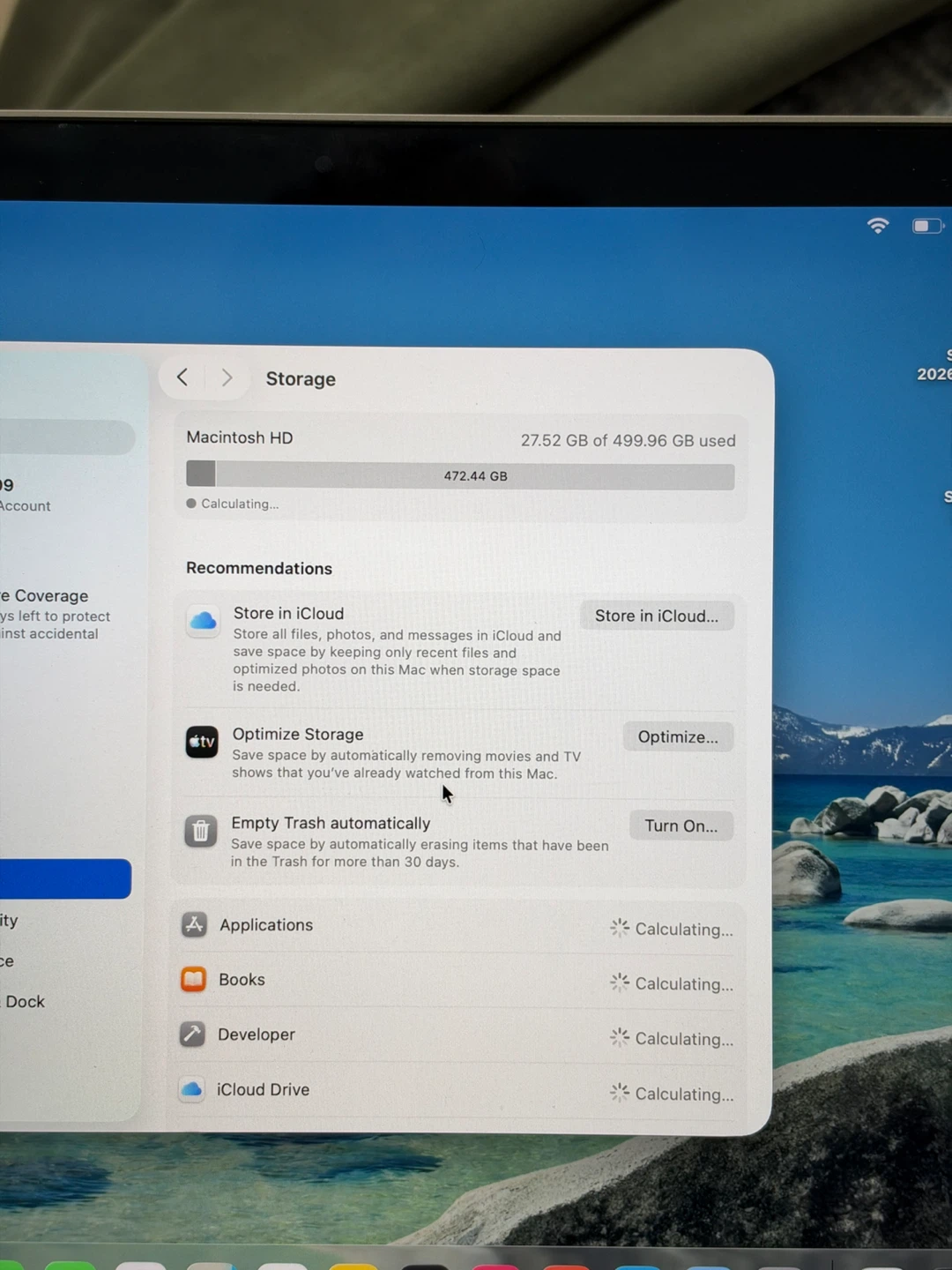Click the Apple TV icon
This screenshot has height=1270, width=952.
click(x=202, y=742)
